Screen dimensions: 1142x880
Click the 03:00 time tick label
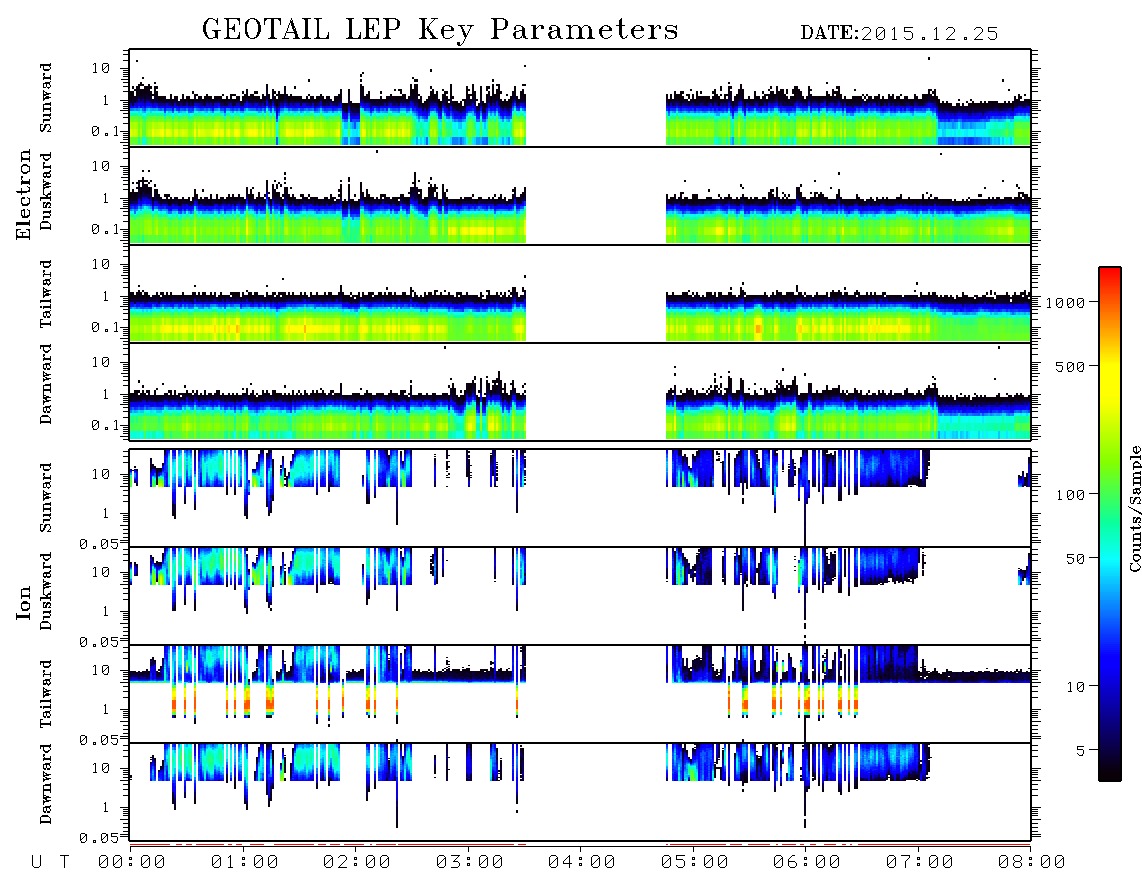point(470,863)
